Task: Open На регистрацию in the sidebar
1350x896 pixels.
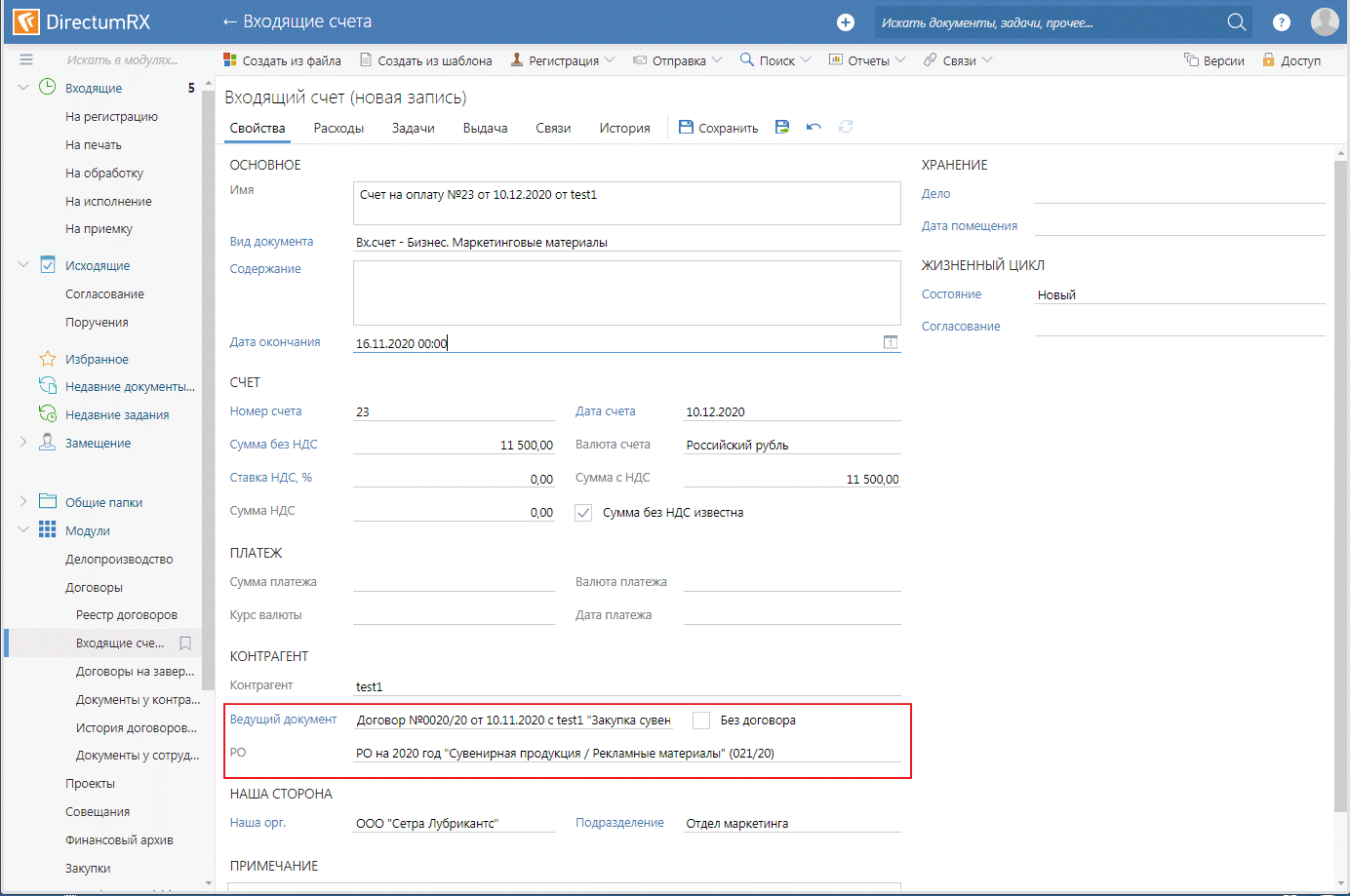Action: pyautogui.click(x=111, y=116)
